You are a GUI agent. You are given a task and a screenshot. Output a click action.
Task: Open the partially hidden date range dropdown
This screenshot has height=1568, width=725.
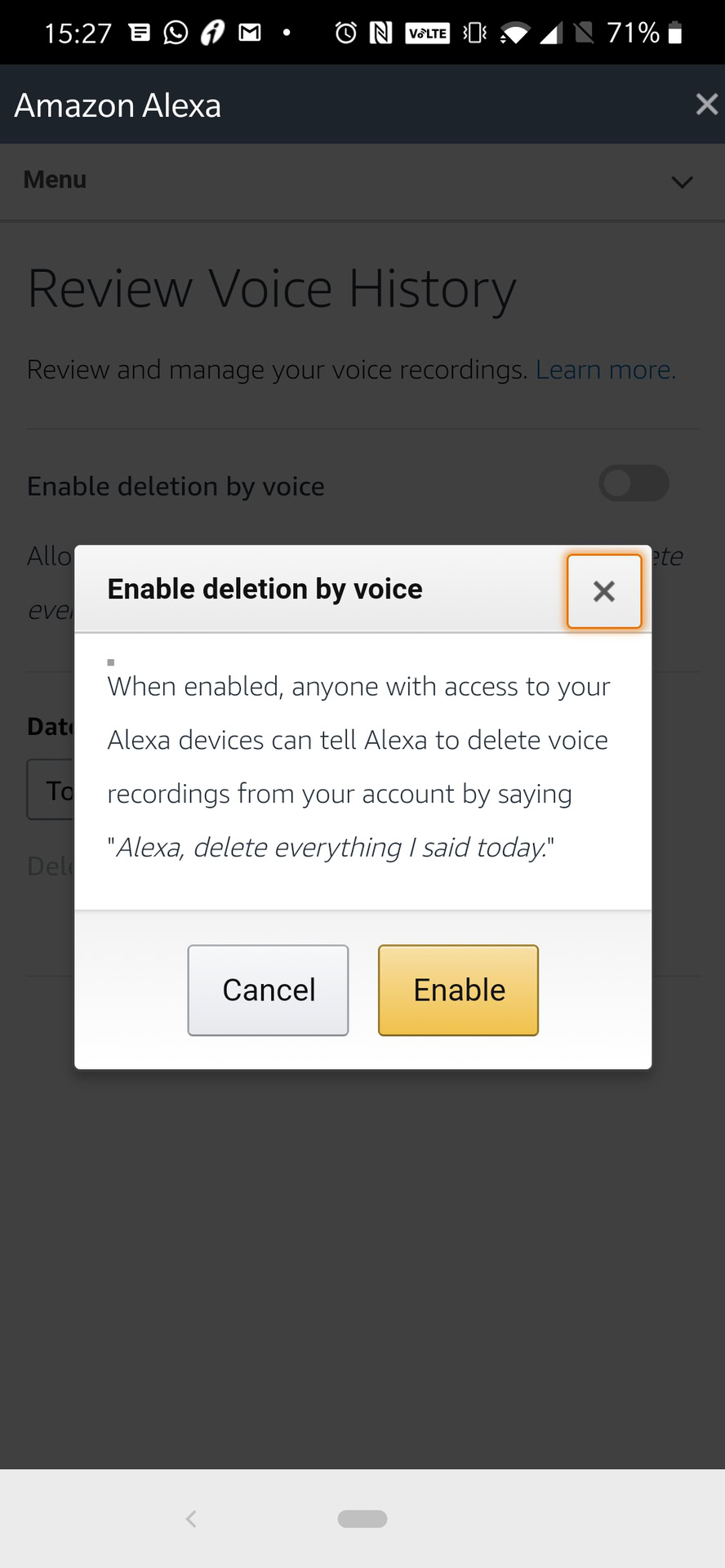[x=51, y=790]
